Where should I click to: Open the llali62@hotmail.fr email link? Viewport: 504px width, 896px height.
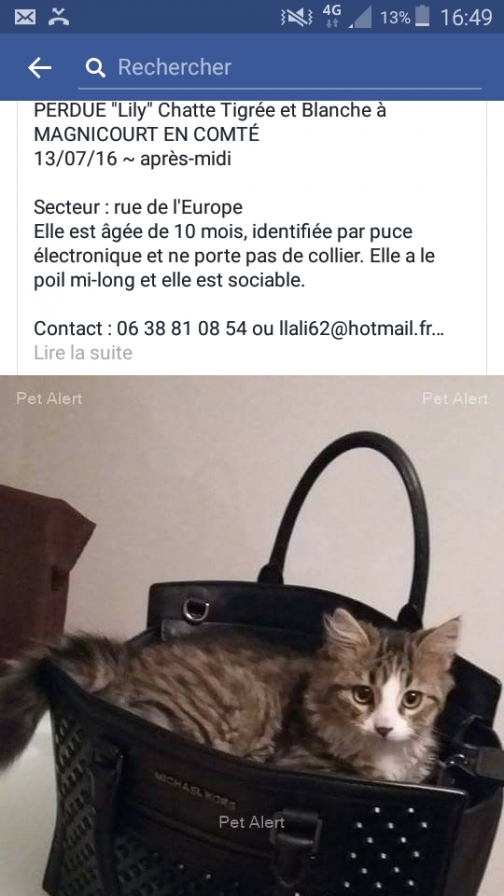[x=357, y=329]
